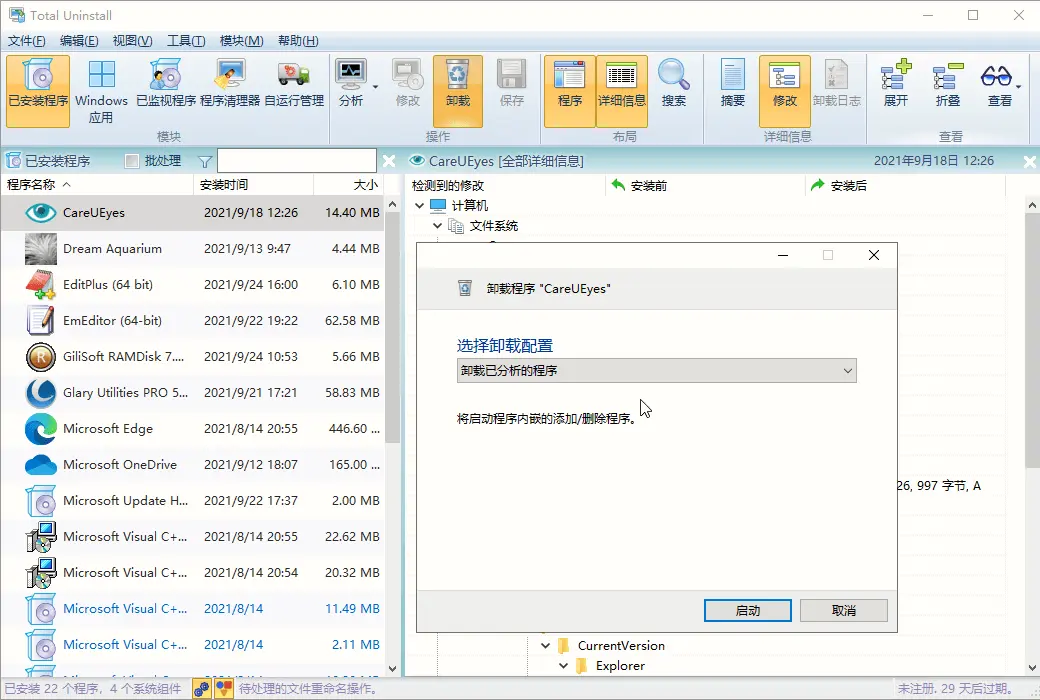Screen dimensions: 1040x700
Task: Click the filter funnel icon
Action: pos(205,161)
